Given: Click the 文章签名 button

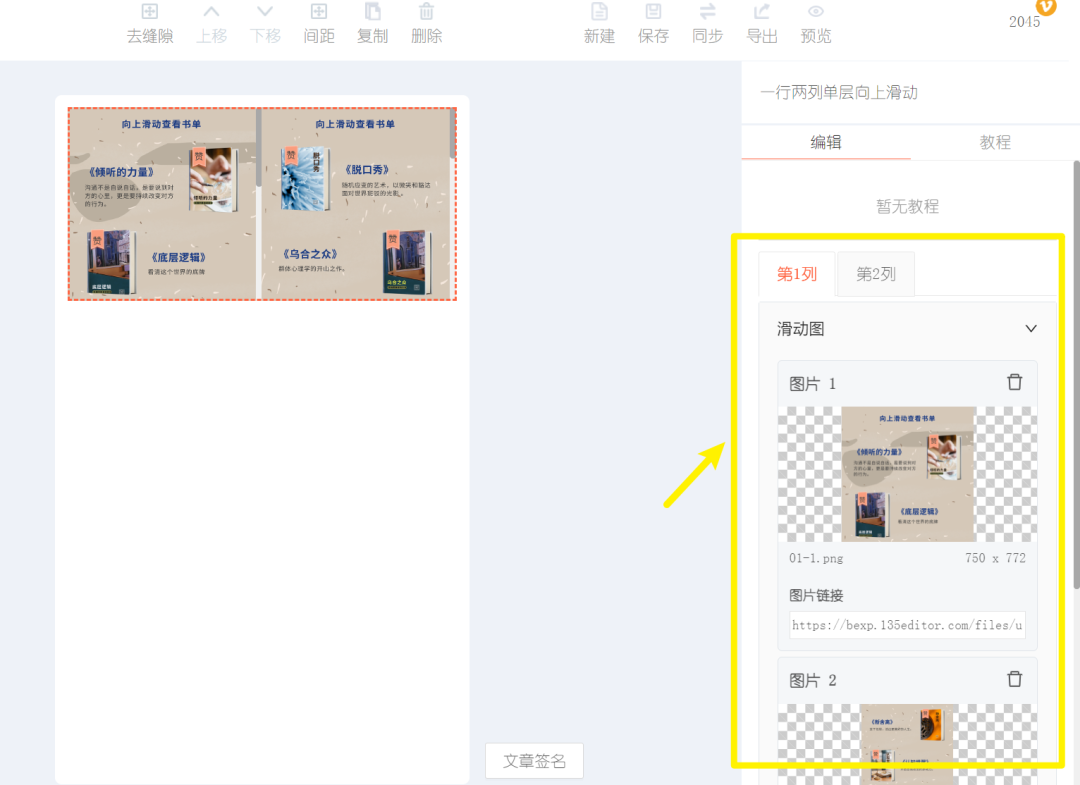Looking at the screenshot, I should click(534, 761).
